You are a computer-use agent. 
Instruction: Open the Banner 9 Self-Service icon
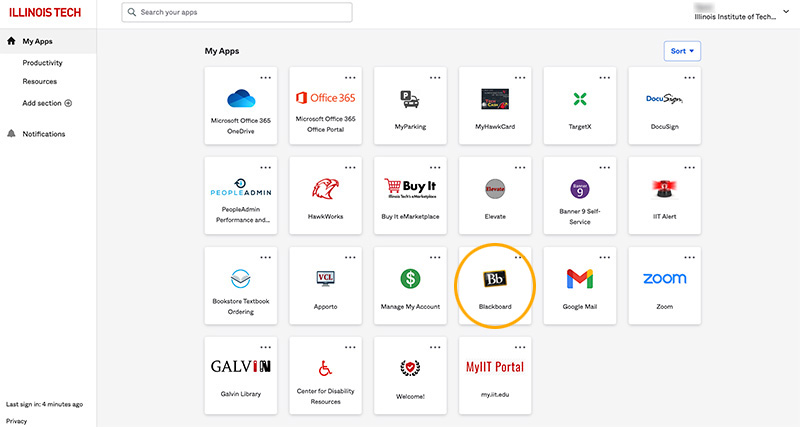pyautogui.click(x=580, y=189)
